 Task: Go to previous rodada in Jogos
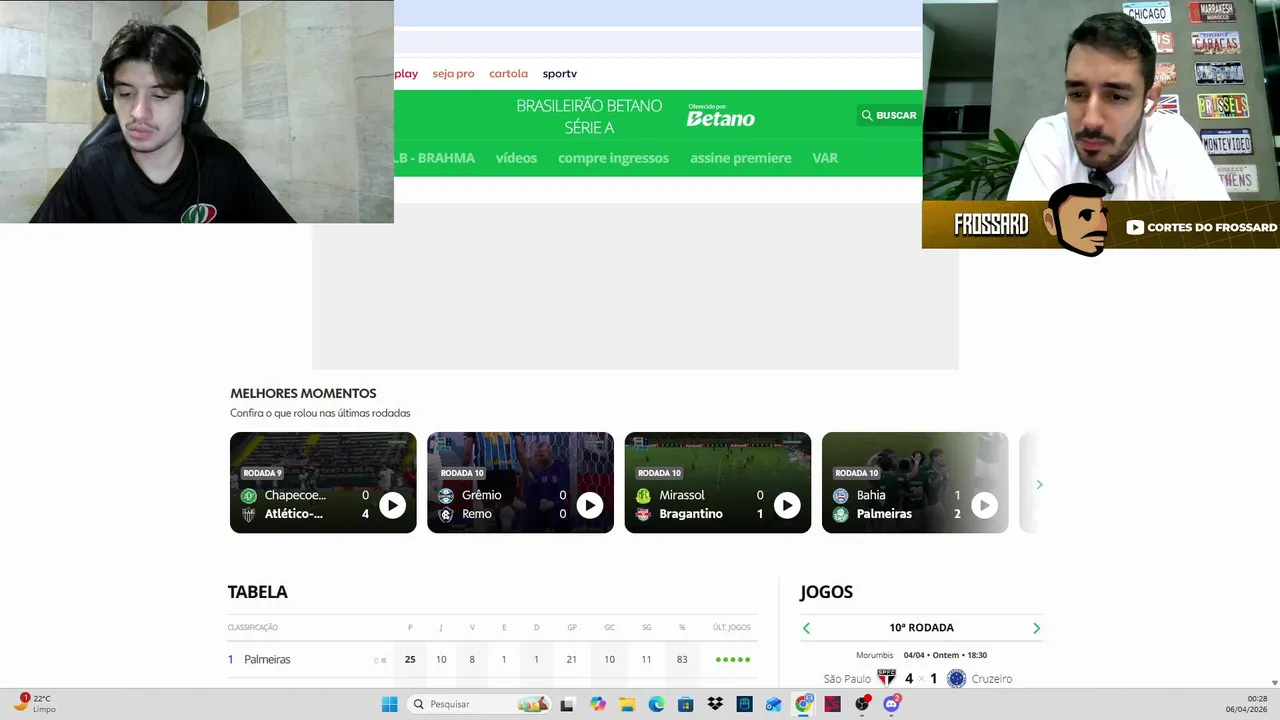tap(806, 628)
